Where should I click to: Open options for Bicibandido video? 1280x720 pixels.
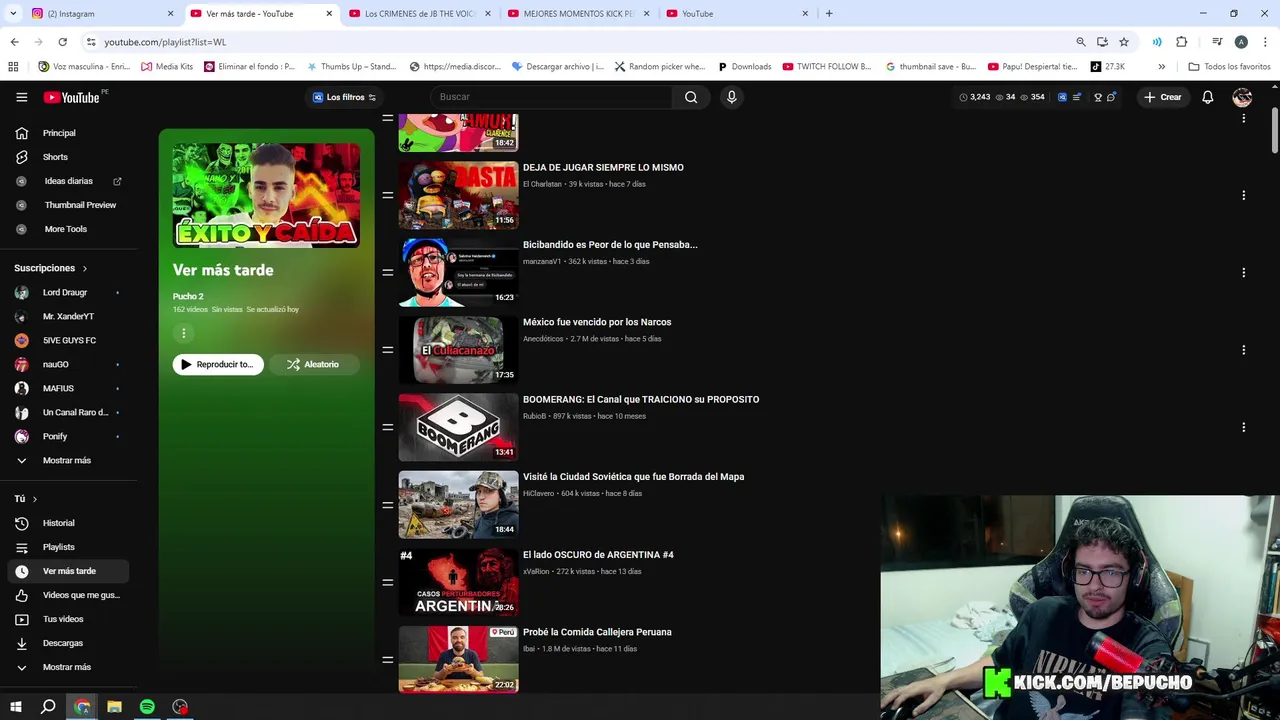point(1243,272)
